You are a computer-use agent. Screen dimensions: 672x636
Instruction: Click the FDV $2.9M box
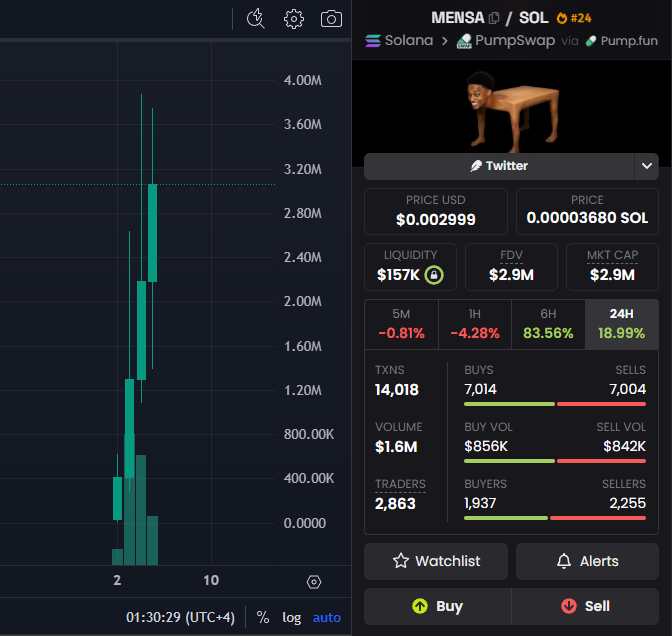point(511,267)
